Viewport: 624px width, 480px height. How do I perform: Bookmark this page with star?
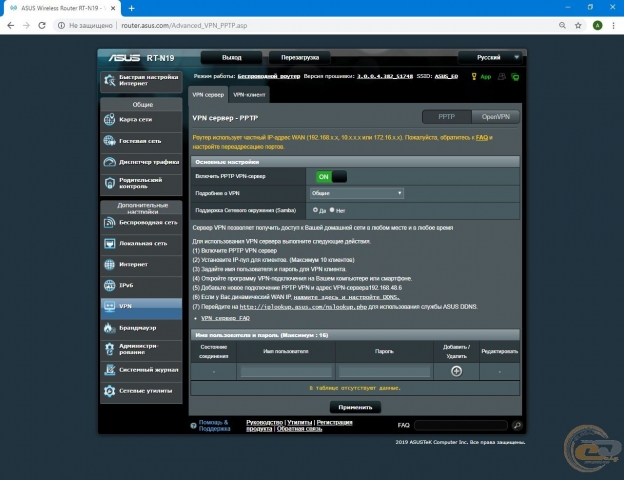[578, 25]
